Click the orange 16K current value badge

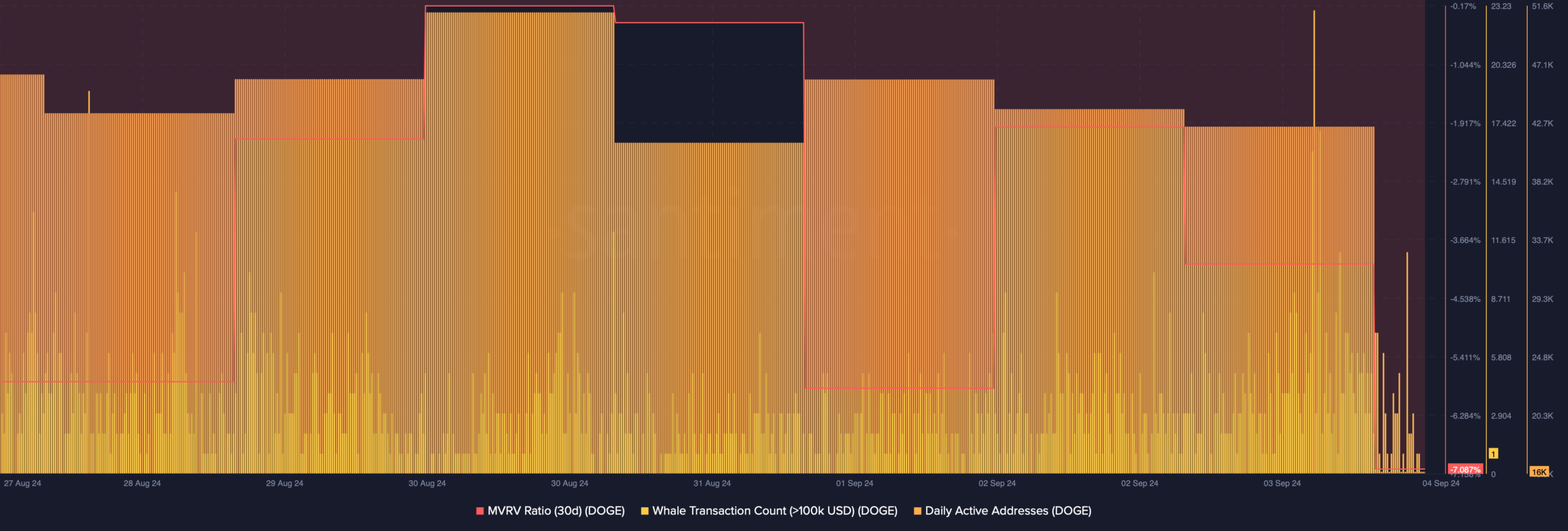pyautogui.click(x=1539, y=472)
